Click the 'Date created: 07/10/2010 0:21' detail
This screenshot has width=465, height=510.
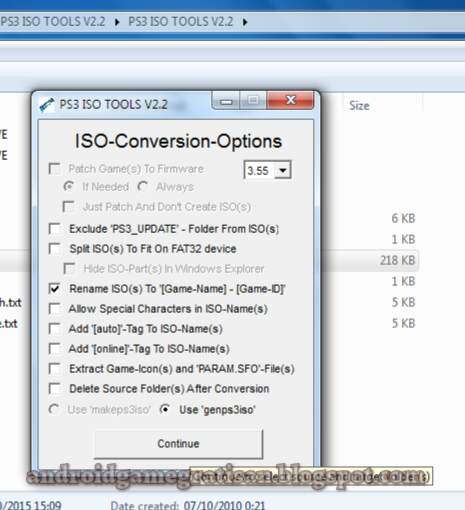click(x=188, y=505)
